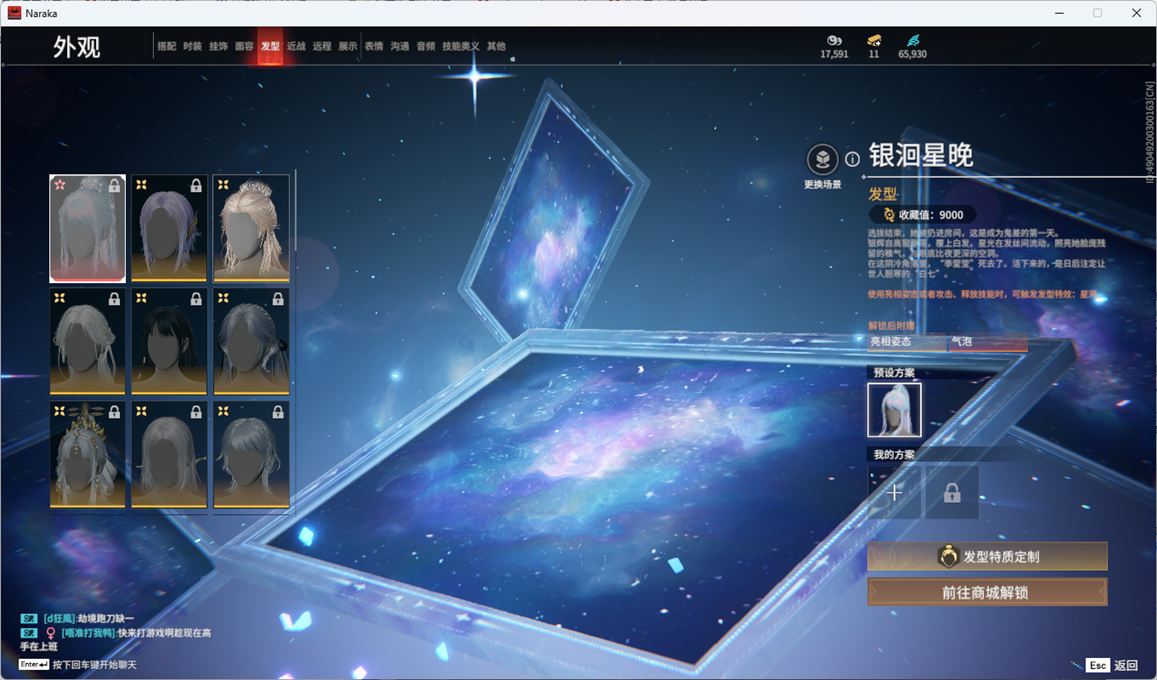Open the 近战 weapons tab

coord(296,46)
